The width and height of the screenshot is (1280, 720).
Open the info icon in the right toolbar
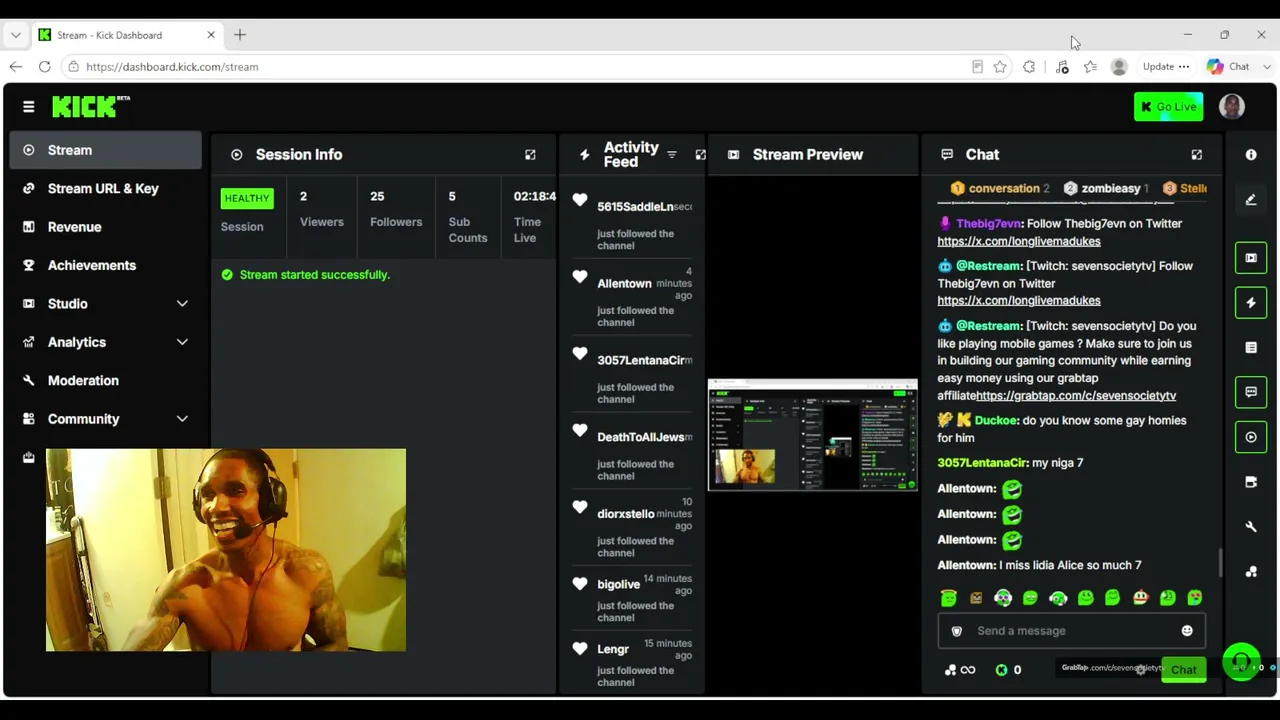[x=1251, y=155]
